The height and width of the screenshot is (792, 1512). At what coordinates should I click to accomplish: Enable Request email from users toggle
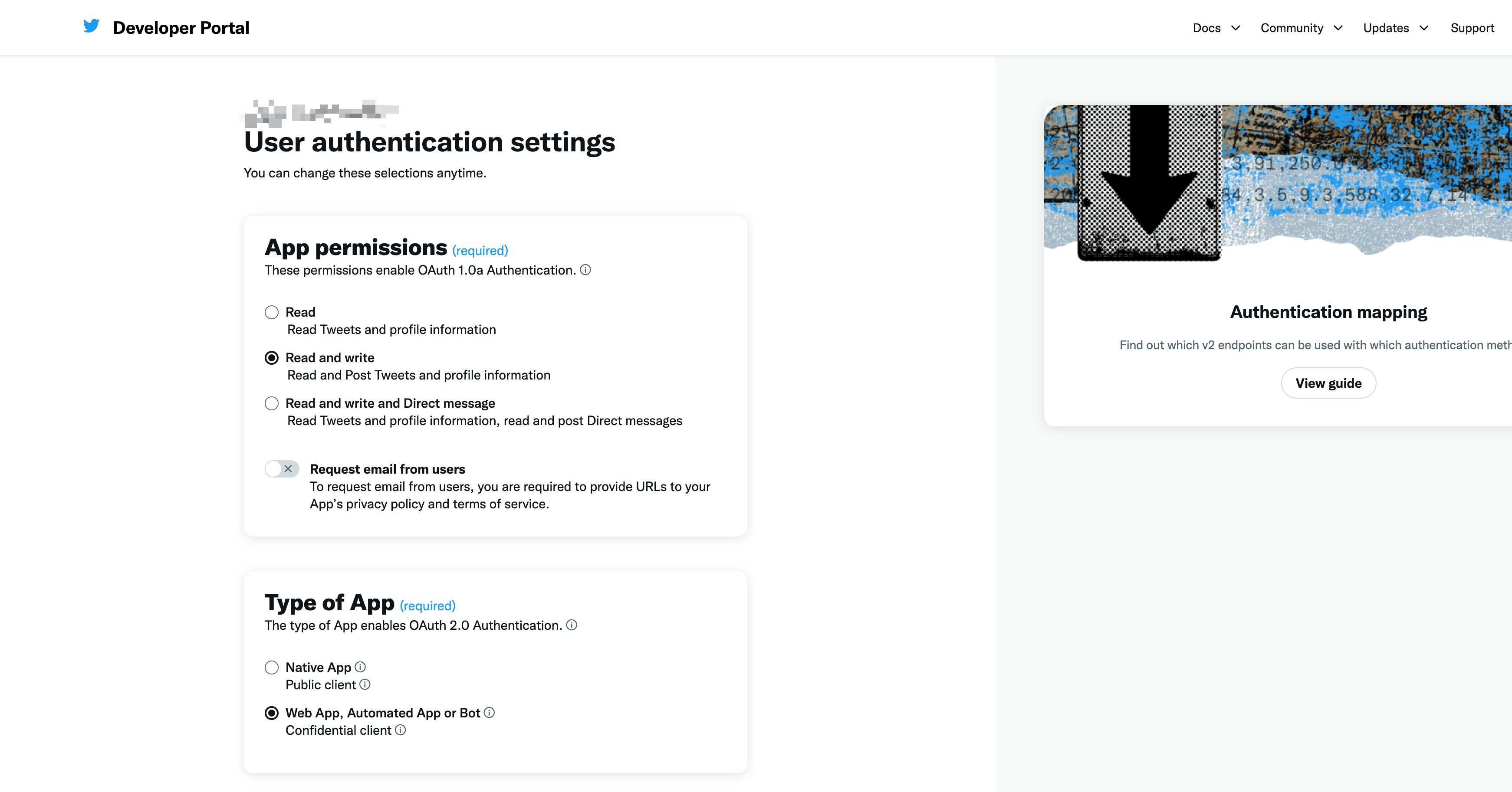282,469
